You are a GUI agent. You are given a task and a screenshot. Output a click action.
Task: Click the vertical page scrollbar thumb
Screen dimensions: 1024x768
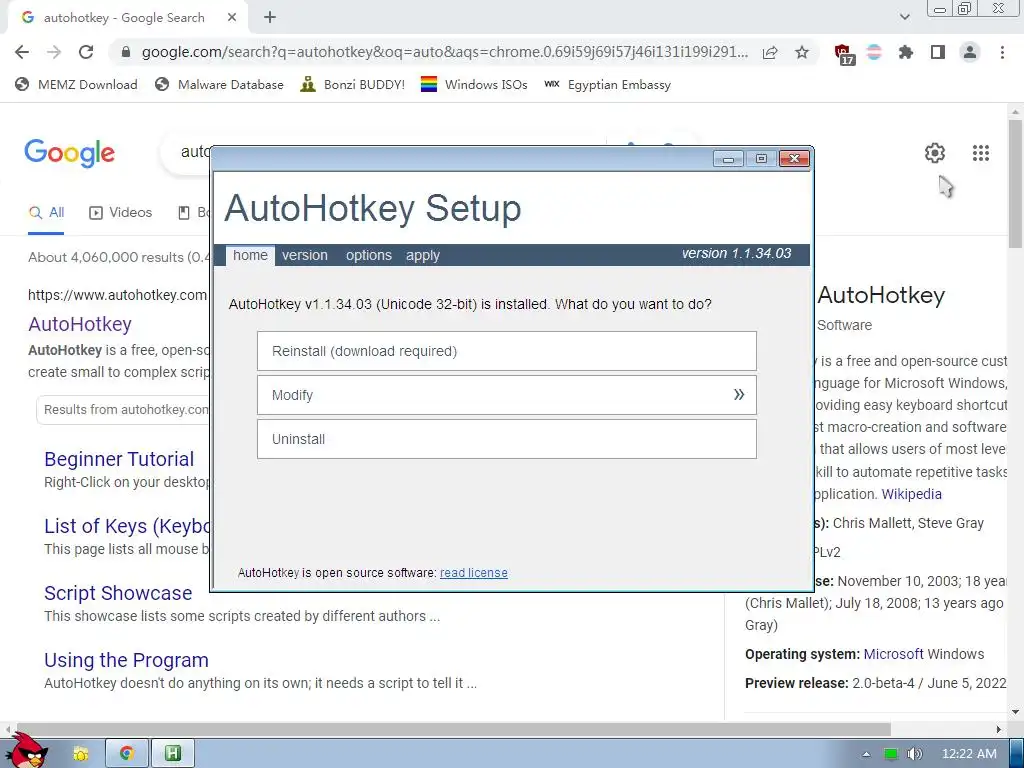point(1016,183)
